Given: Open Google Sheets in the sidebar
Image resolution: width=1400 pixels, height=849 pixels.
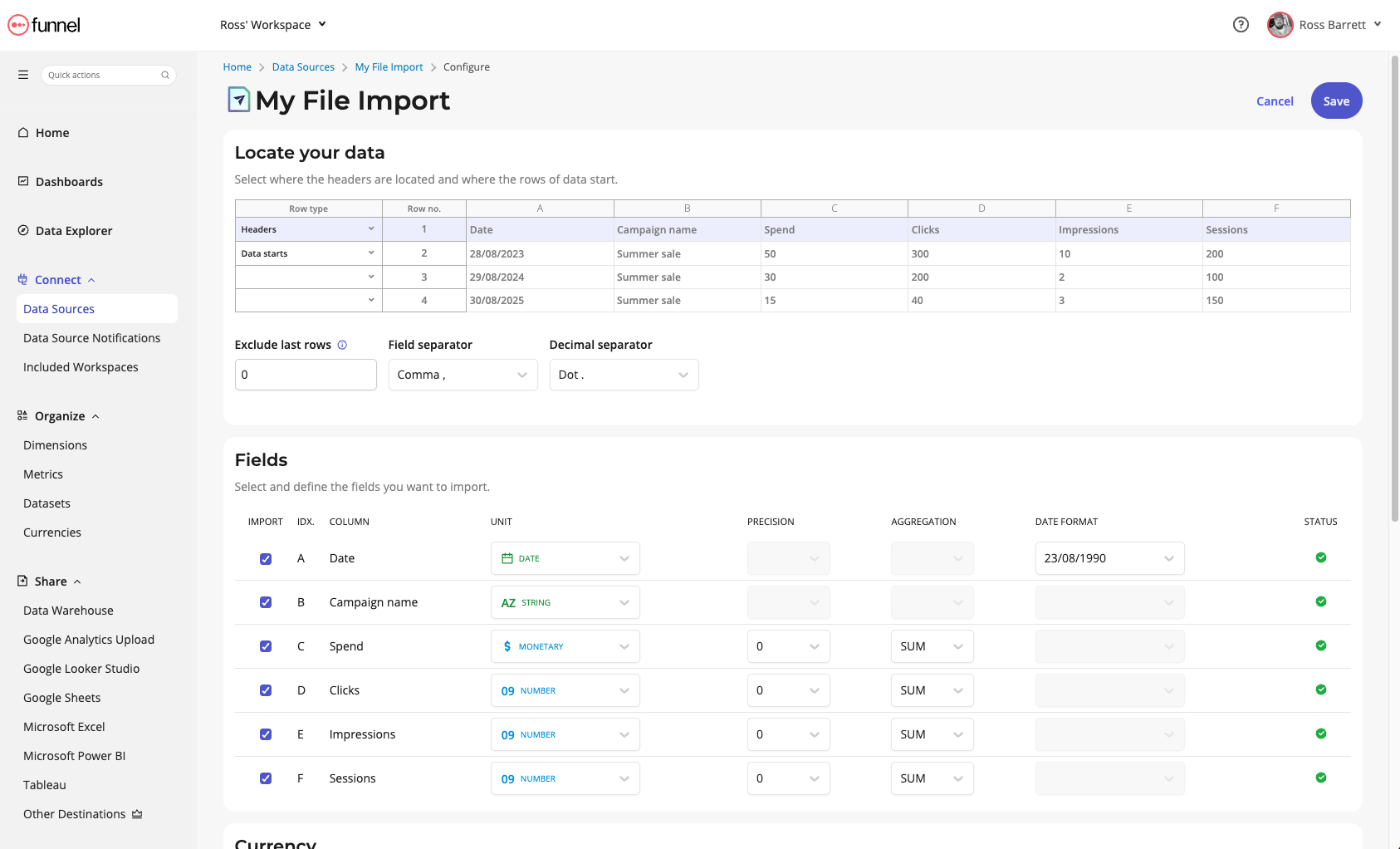Looking at the screenshot, I should pos(61,698).
